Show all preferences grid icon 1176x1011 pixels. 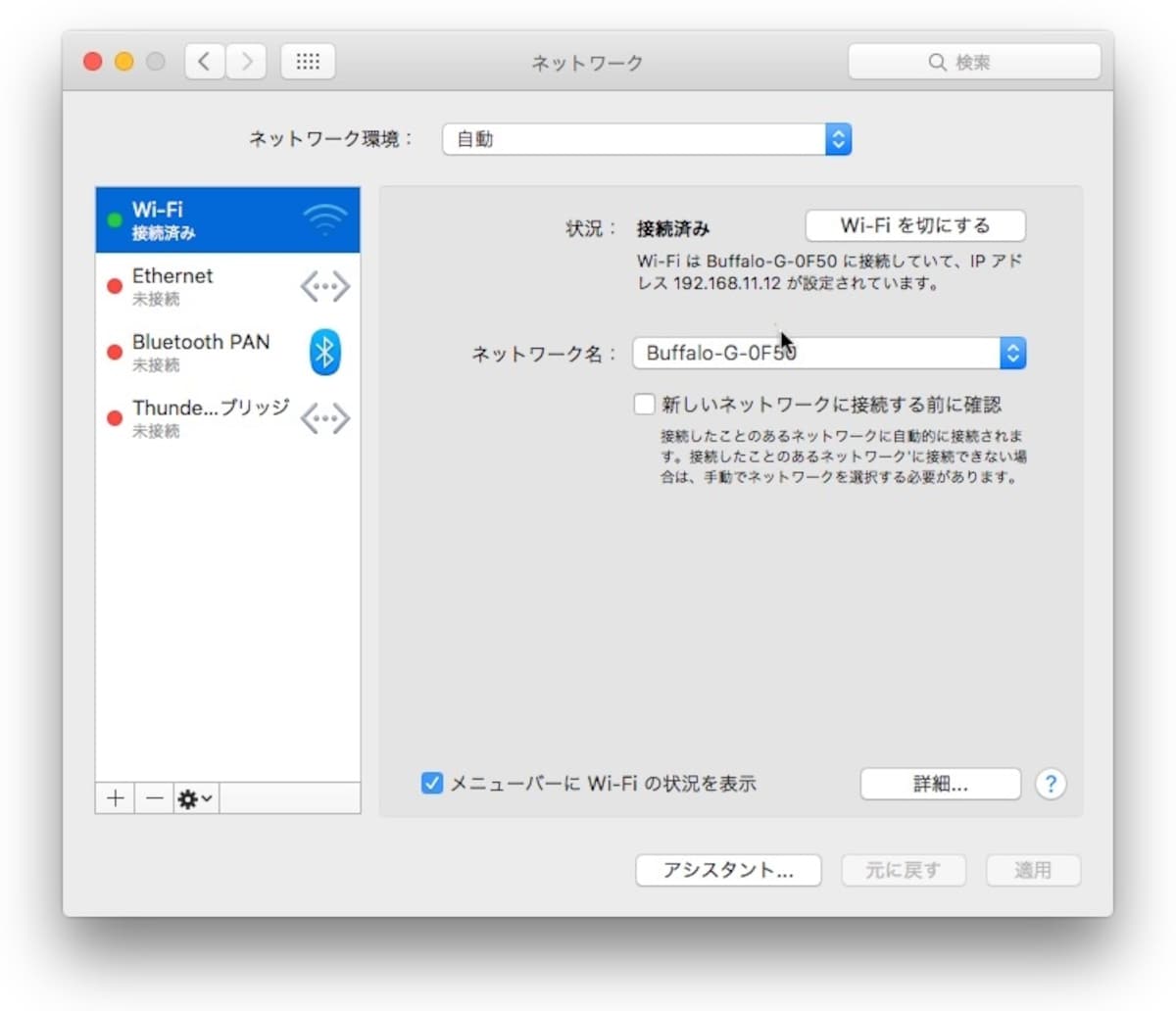tap(308, 62)
